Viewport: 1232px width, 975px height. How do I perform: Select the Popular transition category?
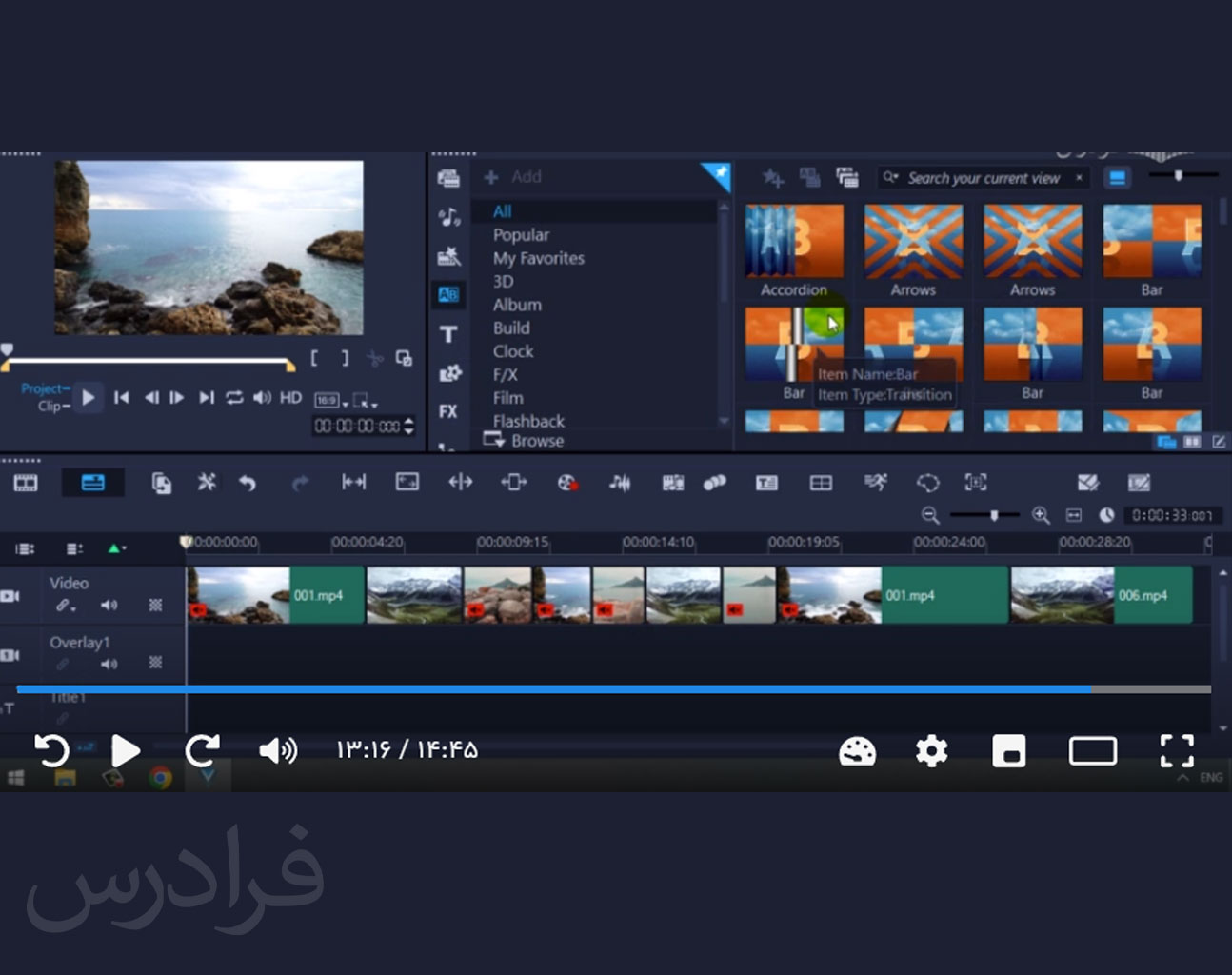click(521, 234)
